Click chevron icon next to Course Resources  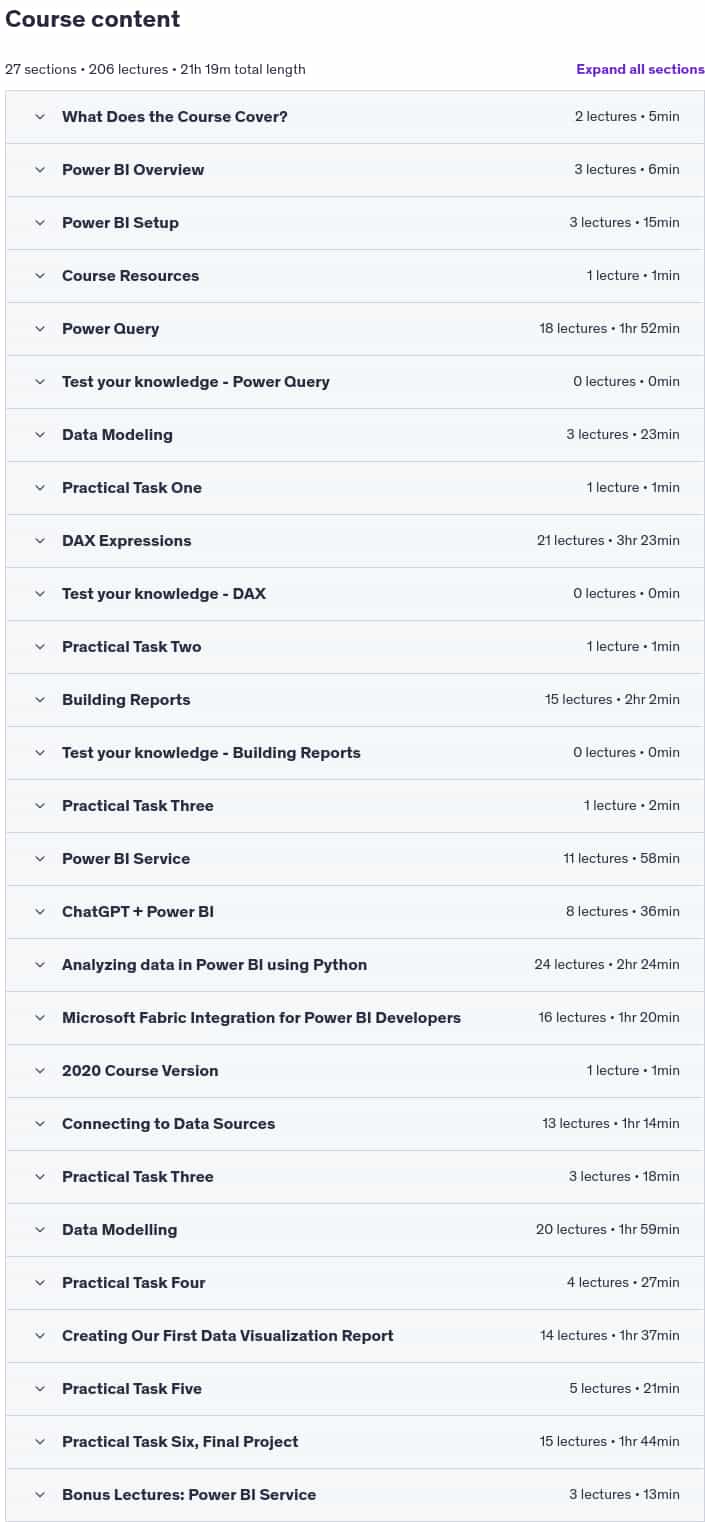pyautogui.click(x=40, y=275)
